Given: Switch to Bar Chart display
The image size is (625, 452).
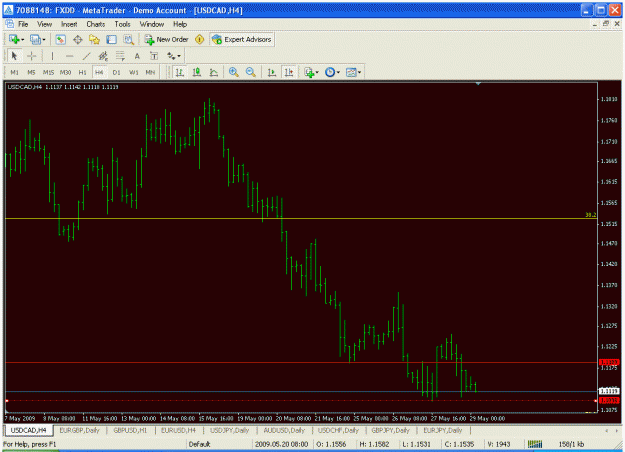Looking at the screenshot, I should click(x=180, y=72).
